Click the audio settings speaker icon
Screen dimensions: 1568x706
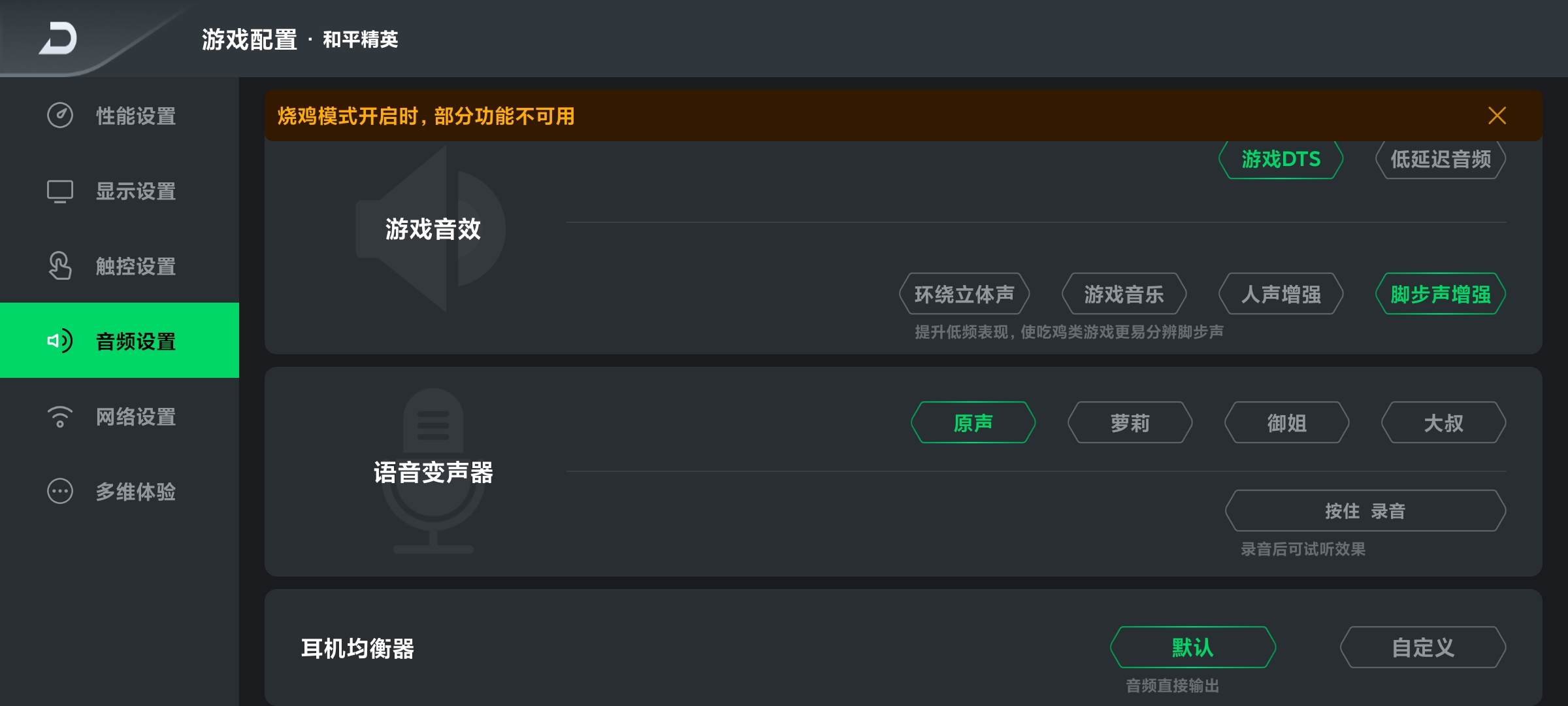coord(60,341)
